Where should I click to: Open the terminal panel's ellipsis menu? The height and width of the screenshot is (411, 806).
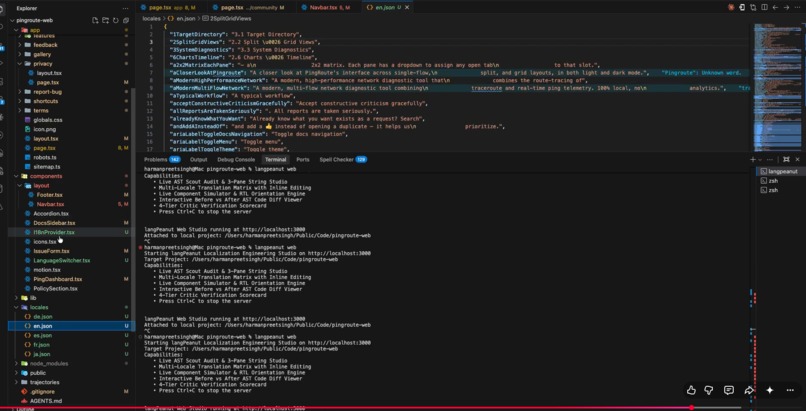click(770, 160)
